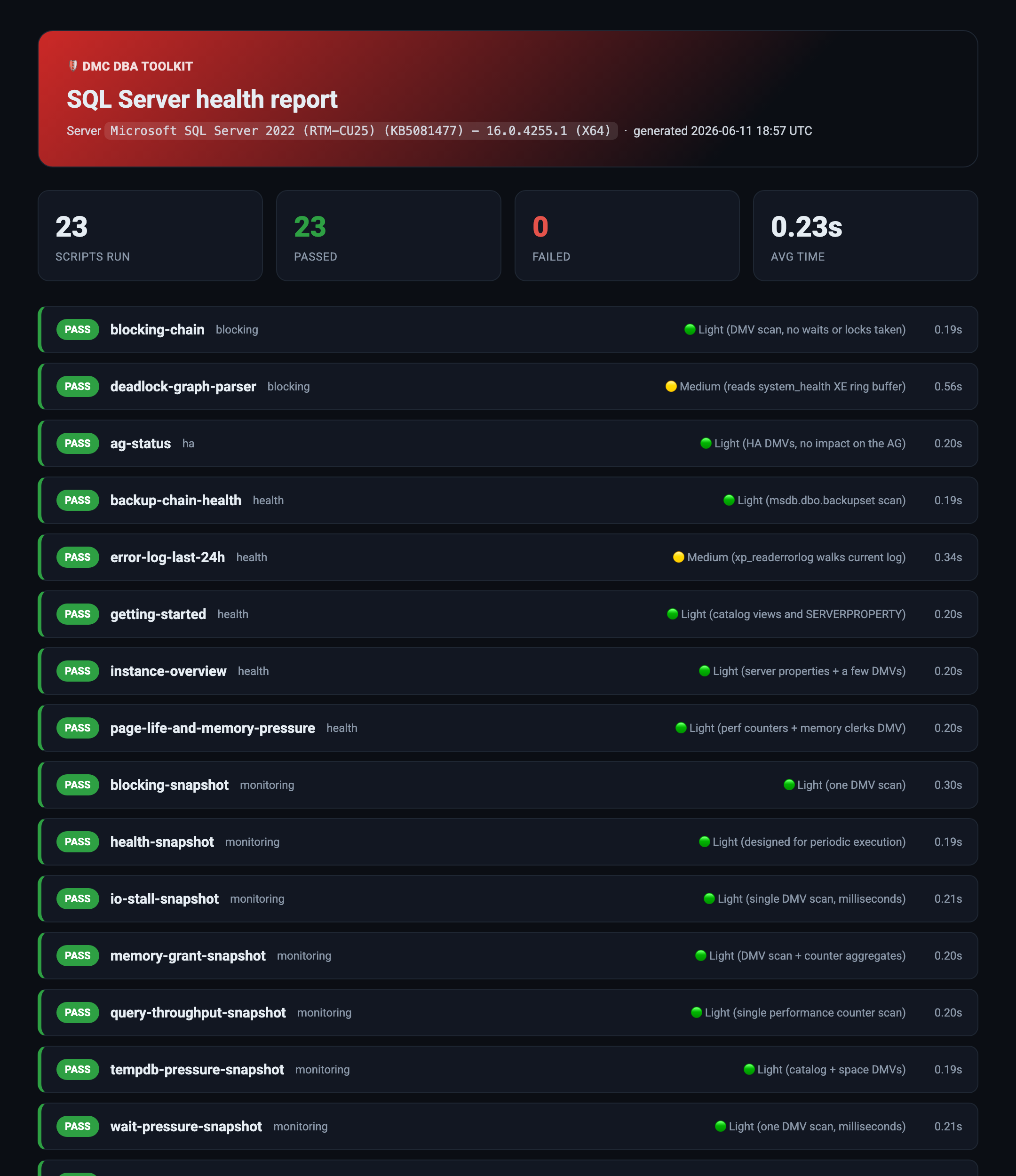Click the green dot on wait-pressure-snapshot impact

coord(720,1126)
